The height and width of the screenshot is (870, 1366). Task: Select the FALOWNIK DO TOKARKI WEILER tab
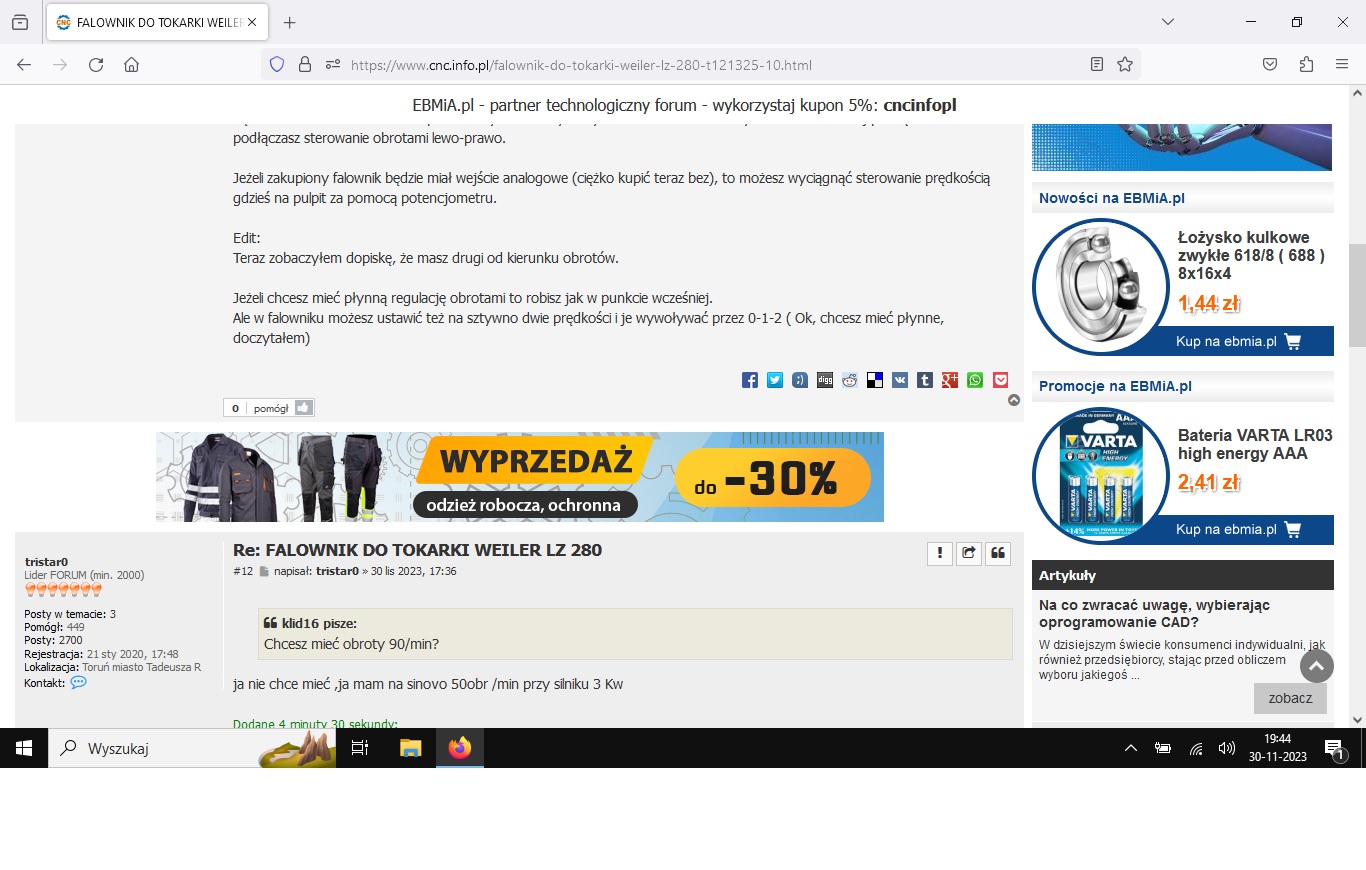tap(157, 22)
